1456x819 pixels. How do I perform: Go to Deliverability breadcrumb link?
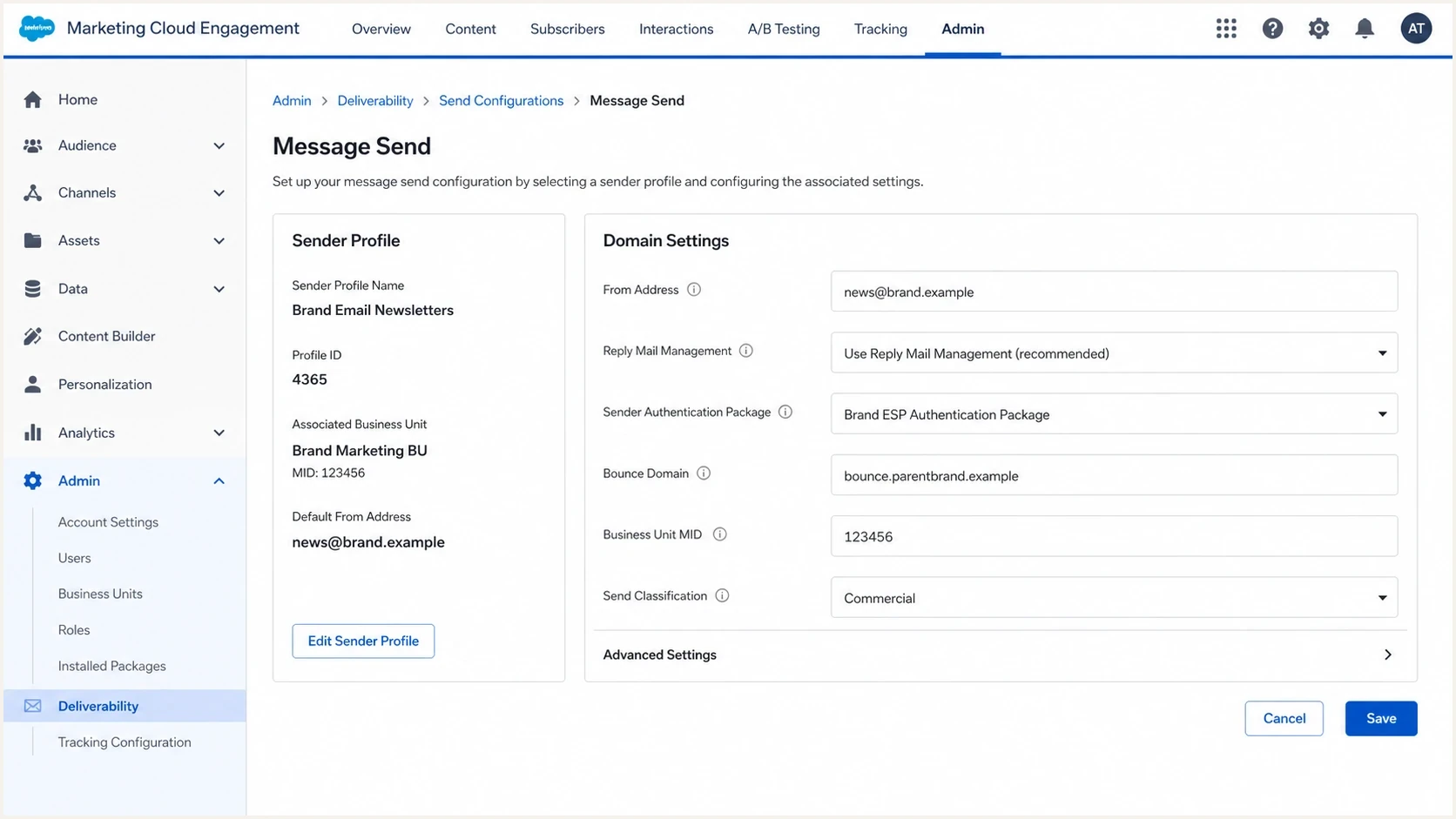[x=375, y=100]
